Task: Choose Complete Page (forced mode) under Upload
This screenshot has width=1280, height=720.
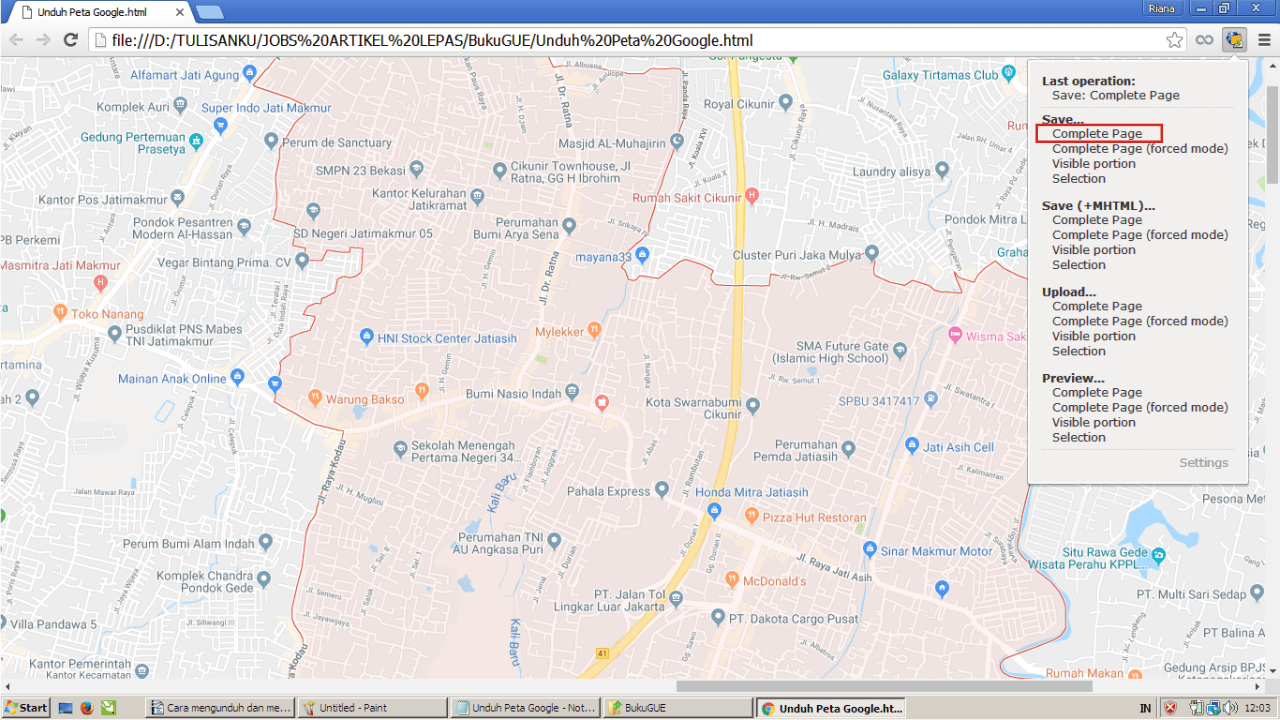Action: tap(1140, 321)
